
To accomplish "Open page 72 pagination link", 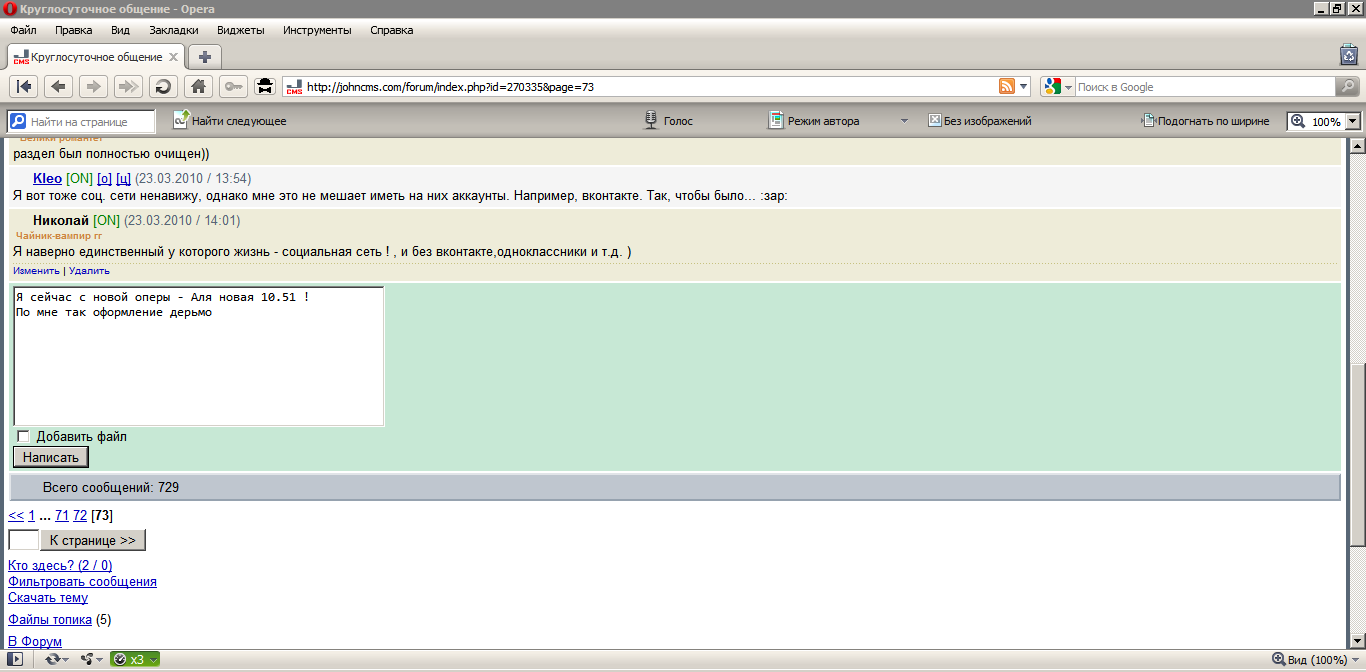I will [80, 516].
